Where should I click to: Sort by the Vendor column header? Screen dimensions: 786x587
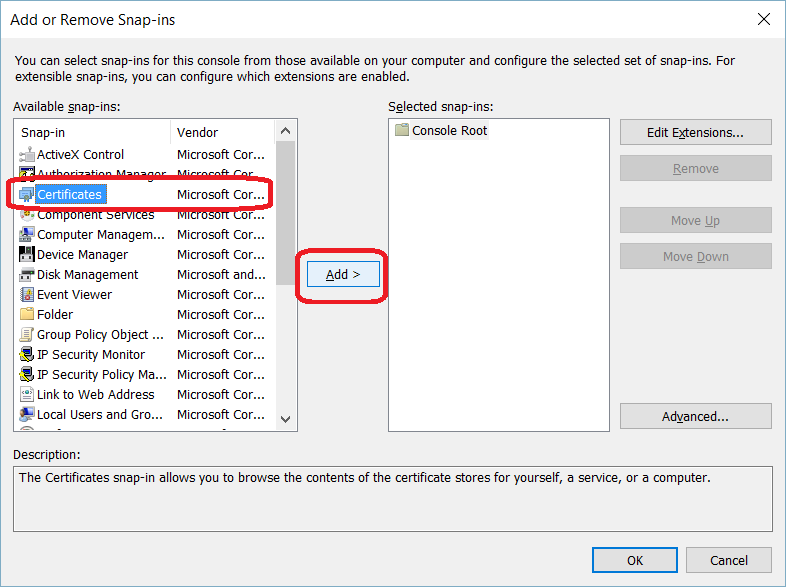tap(220, 132)
